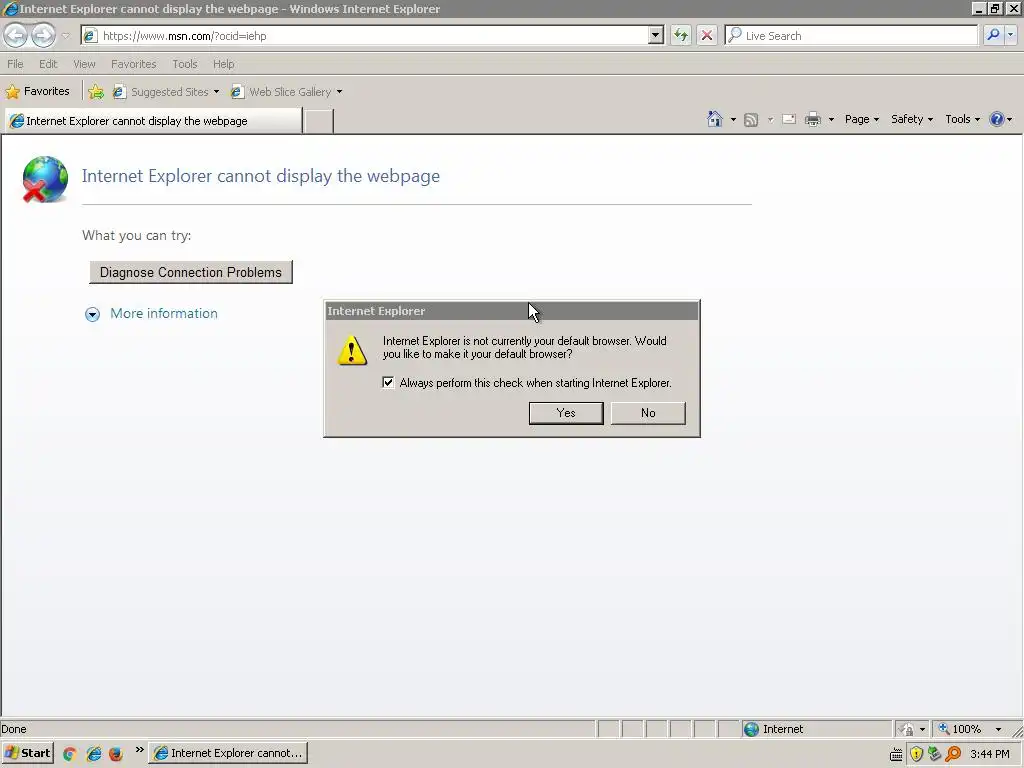This screenshot has height=768, width=1024.
Task: Click the warning triangle in the dialog
Action: 352,351
